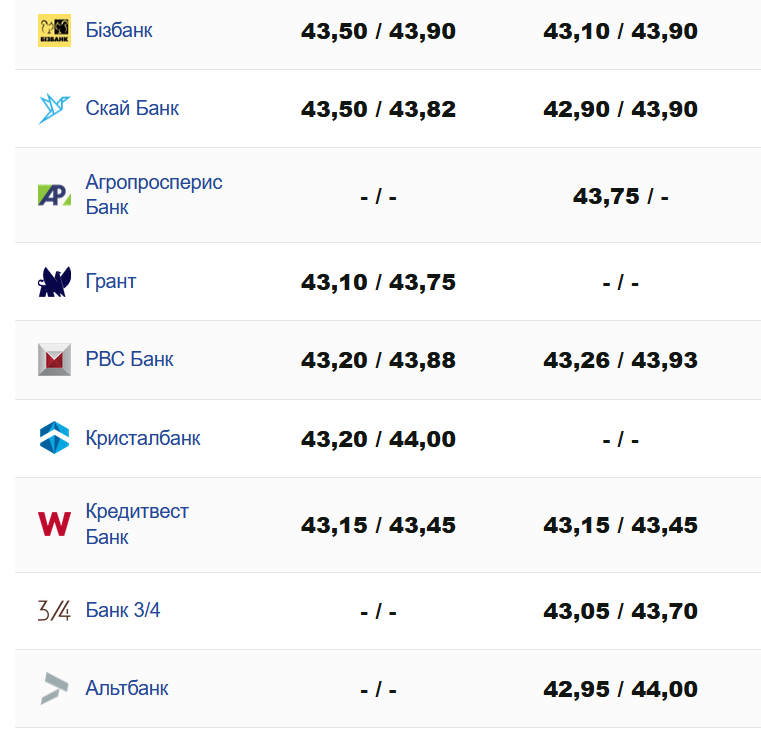
Task: Go to the Альтбанк page
Action: 127,688
